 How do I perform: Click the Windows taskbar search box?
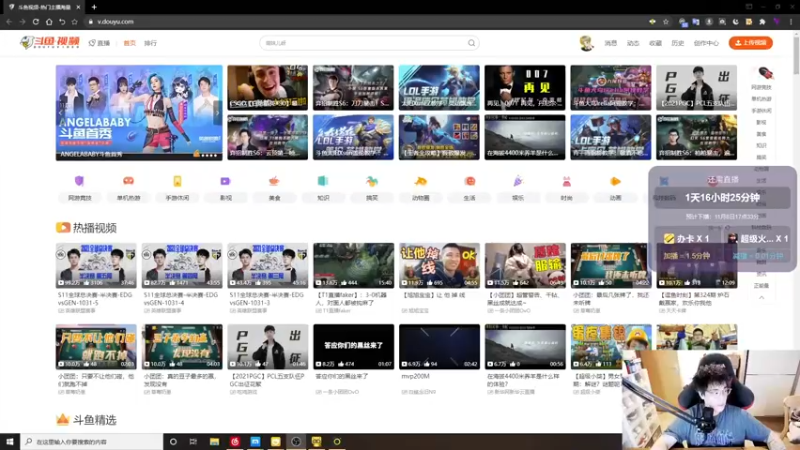tap(92, 441)
